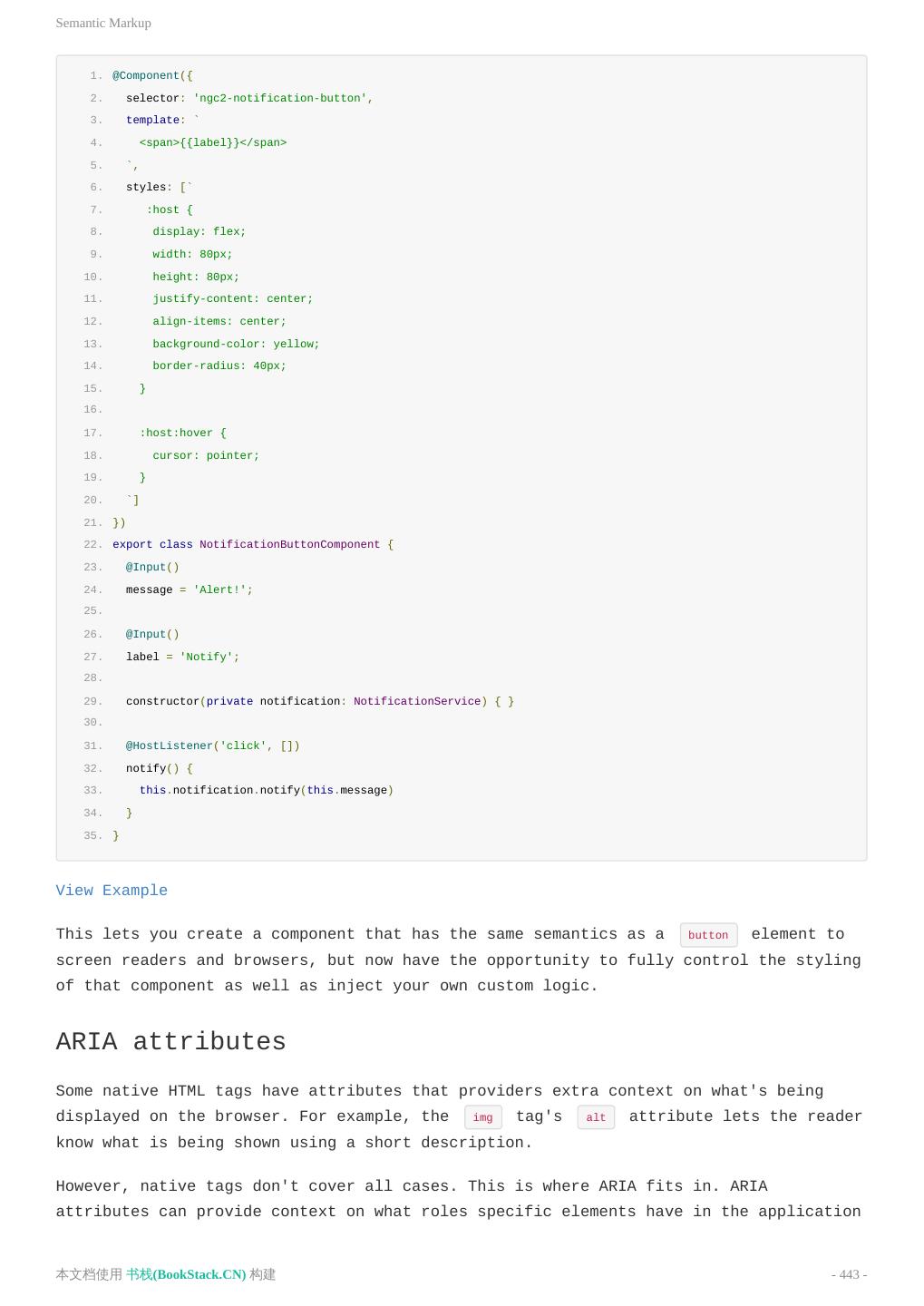Click the inline 'img' code tag
924x1306 pixels.
[482, 1117]
